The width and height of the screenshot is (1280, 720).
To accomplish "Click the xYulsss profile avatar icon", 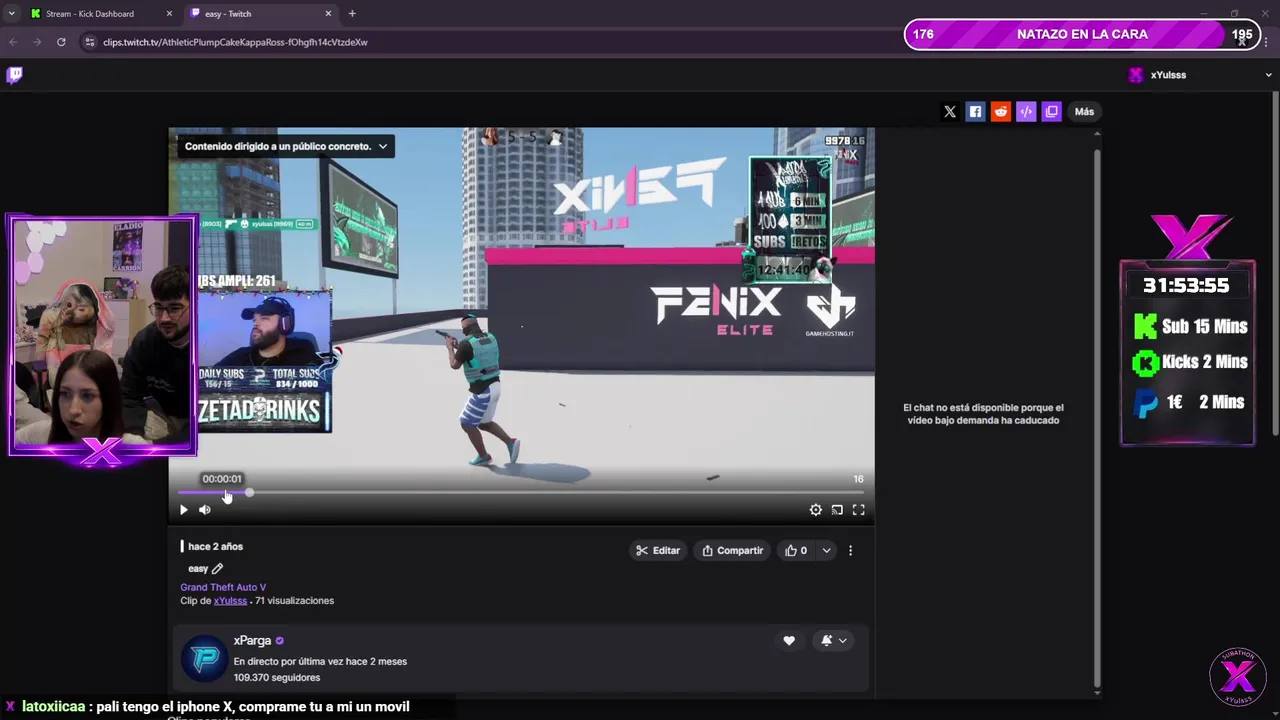I will click(1135, 75).
